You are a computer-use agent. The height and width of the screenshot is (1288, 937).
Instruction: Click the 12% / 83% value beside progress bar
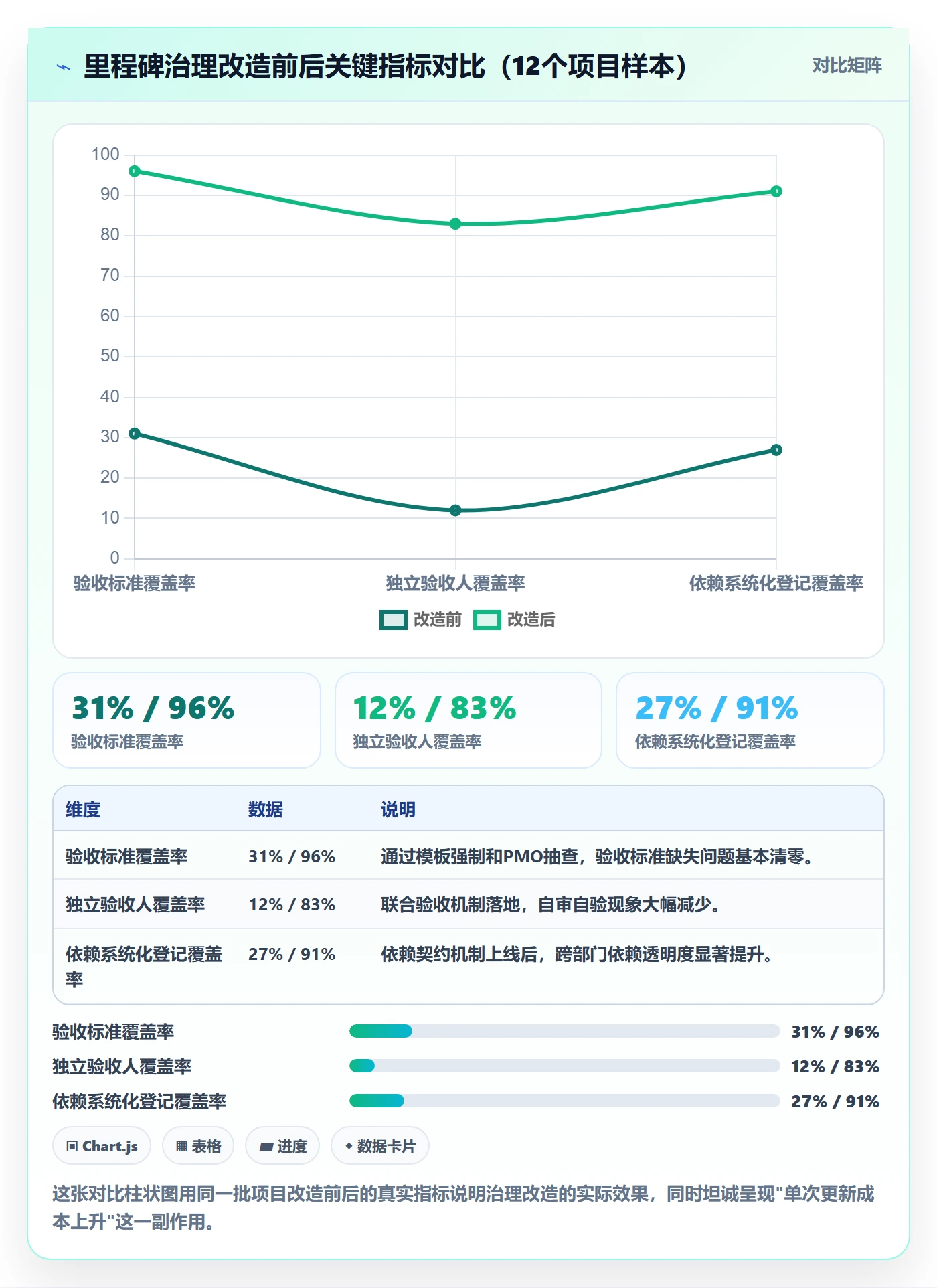coord(835,1066)
